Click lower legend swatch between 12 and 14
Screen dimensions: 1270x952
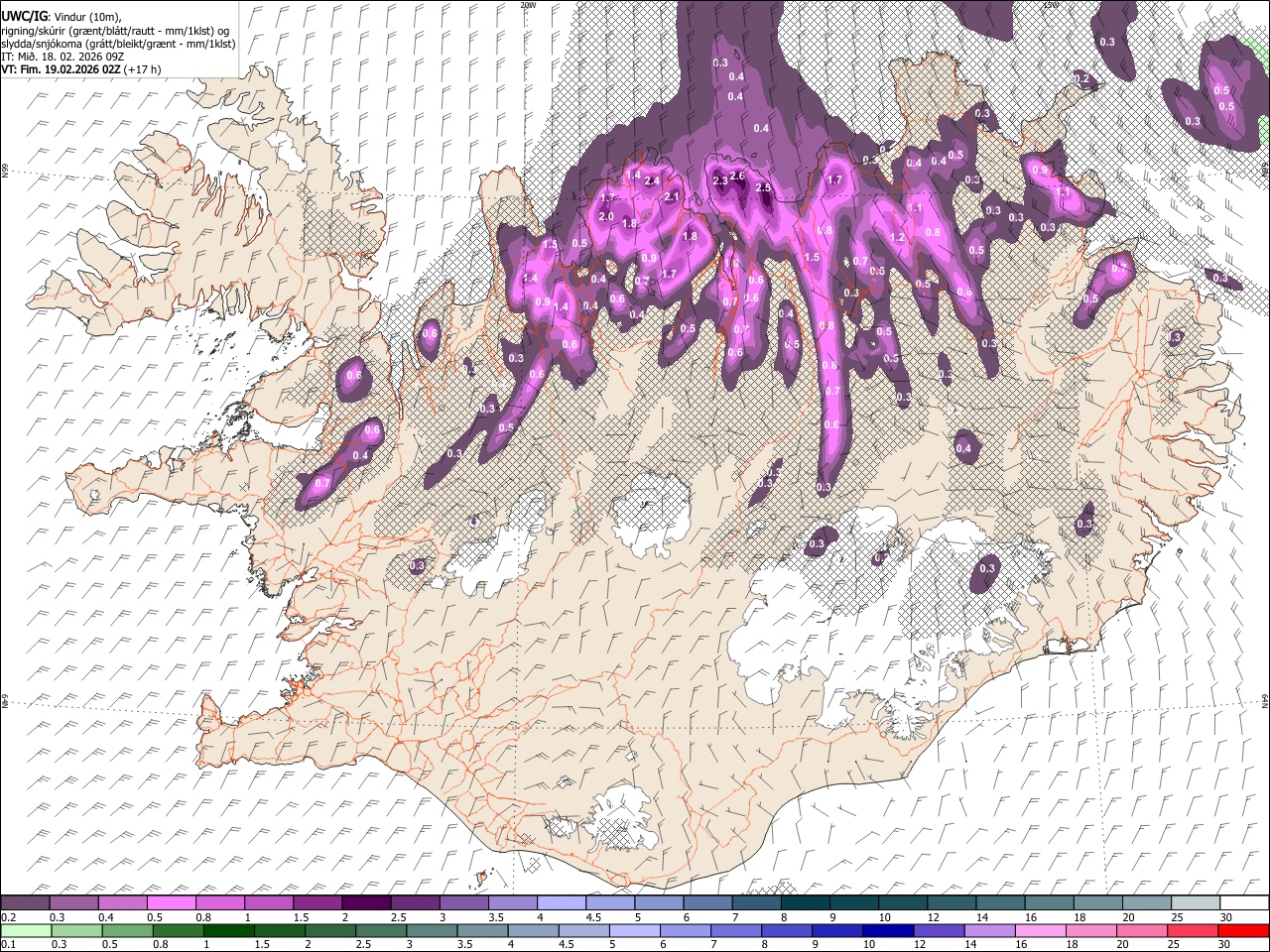pyautogui.click(x=939, y=930)
